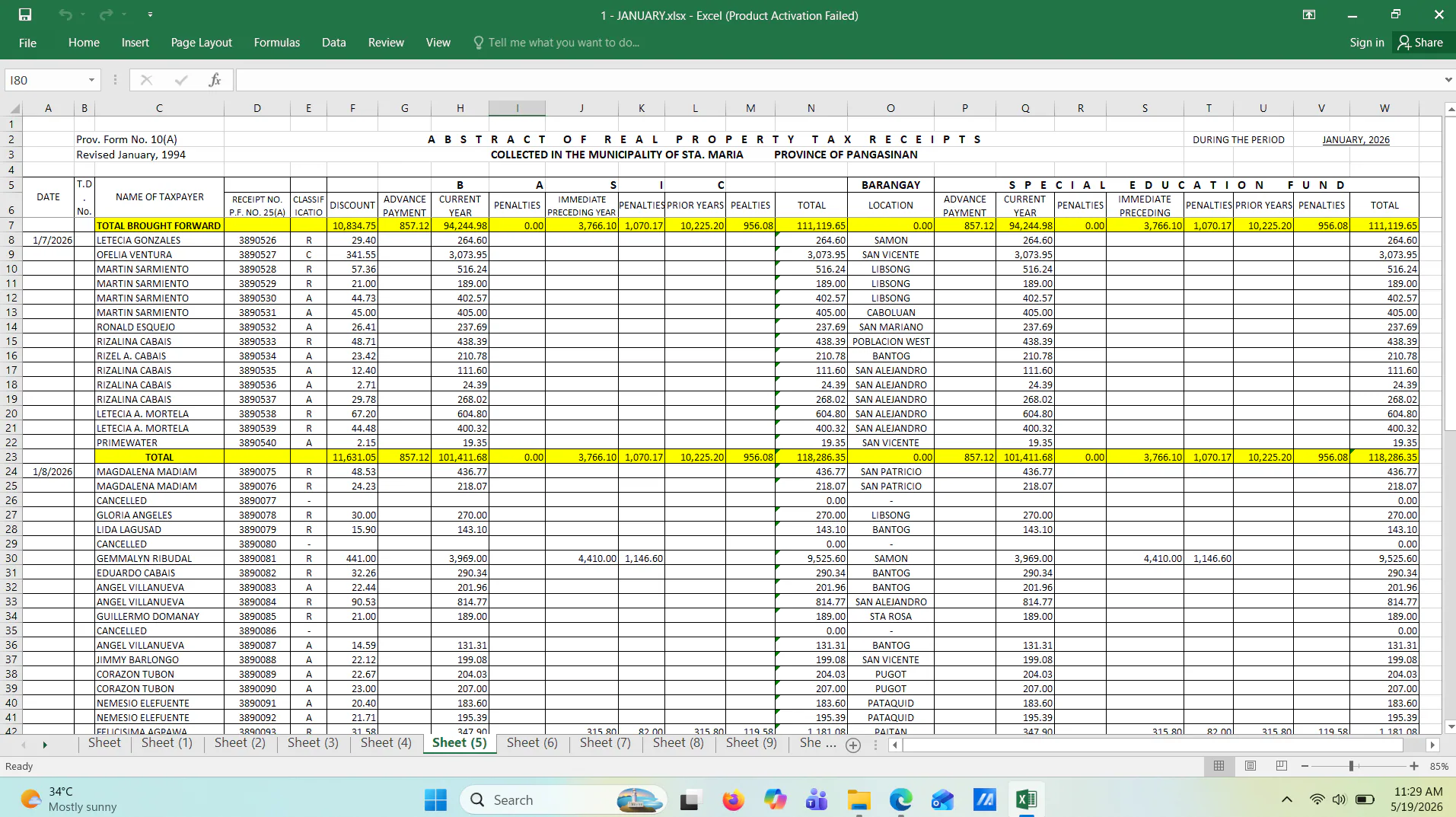Open Microsoft Teams from the taskbar
This screenshot has width=1456, height=817.
817,799
